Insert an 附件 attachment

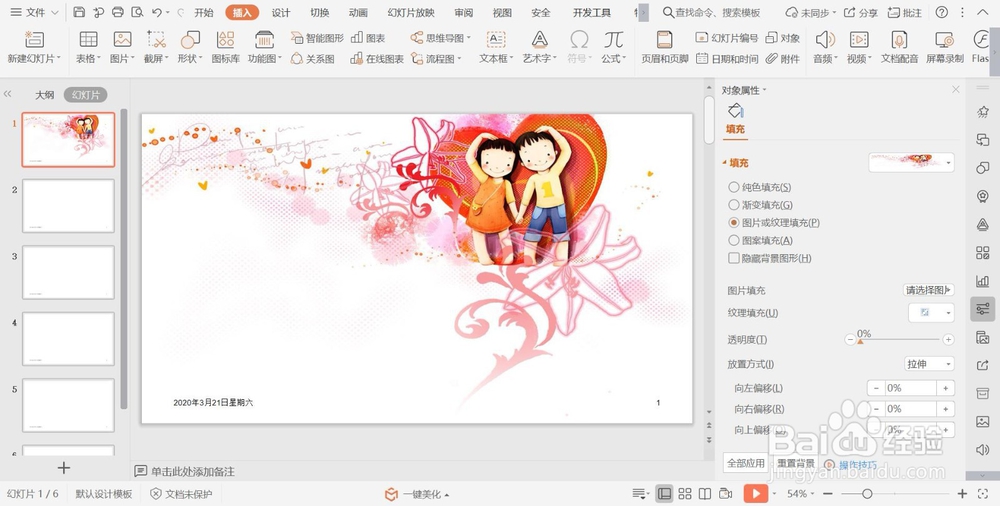783,59
